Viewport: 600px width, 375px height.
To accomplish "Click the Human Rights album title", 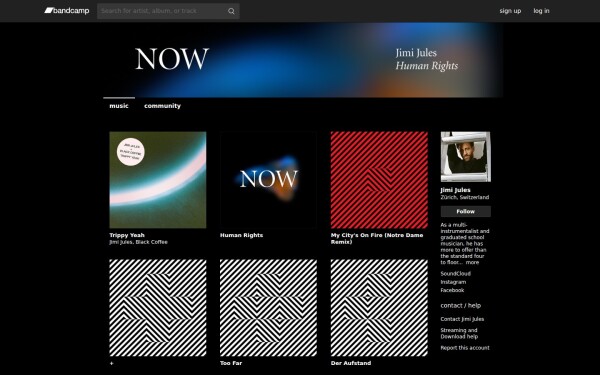I will 241,235.
